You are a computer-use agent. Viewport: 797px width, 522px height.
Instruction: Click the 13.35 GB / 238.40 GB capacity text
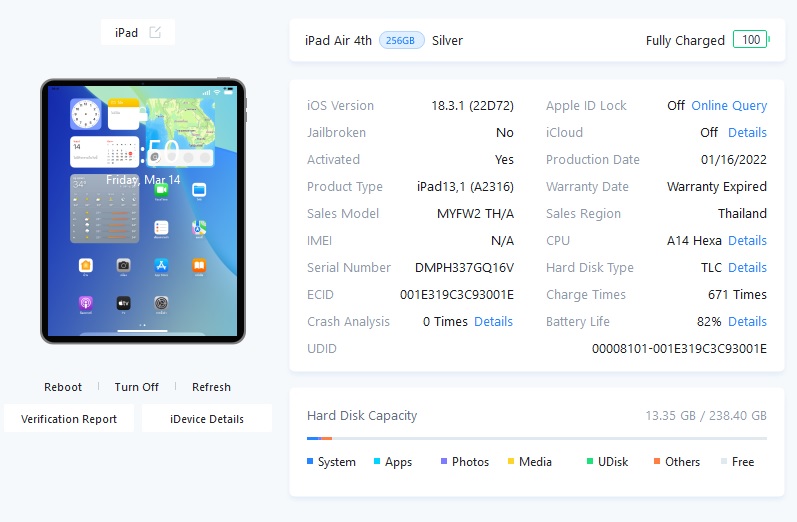coord(706,416)
